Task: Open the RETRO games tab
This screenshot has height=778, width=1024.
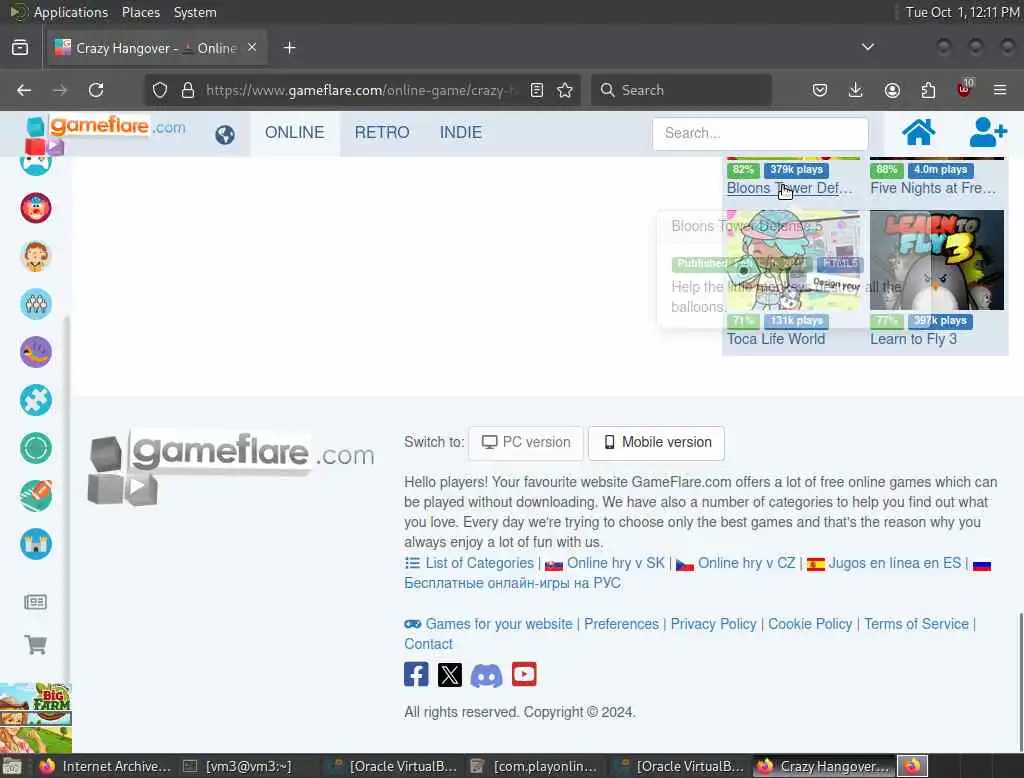Action: [x=382, y=133]
